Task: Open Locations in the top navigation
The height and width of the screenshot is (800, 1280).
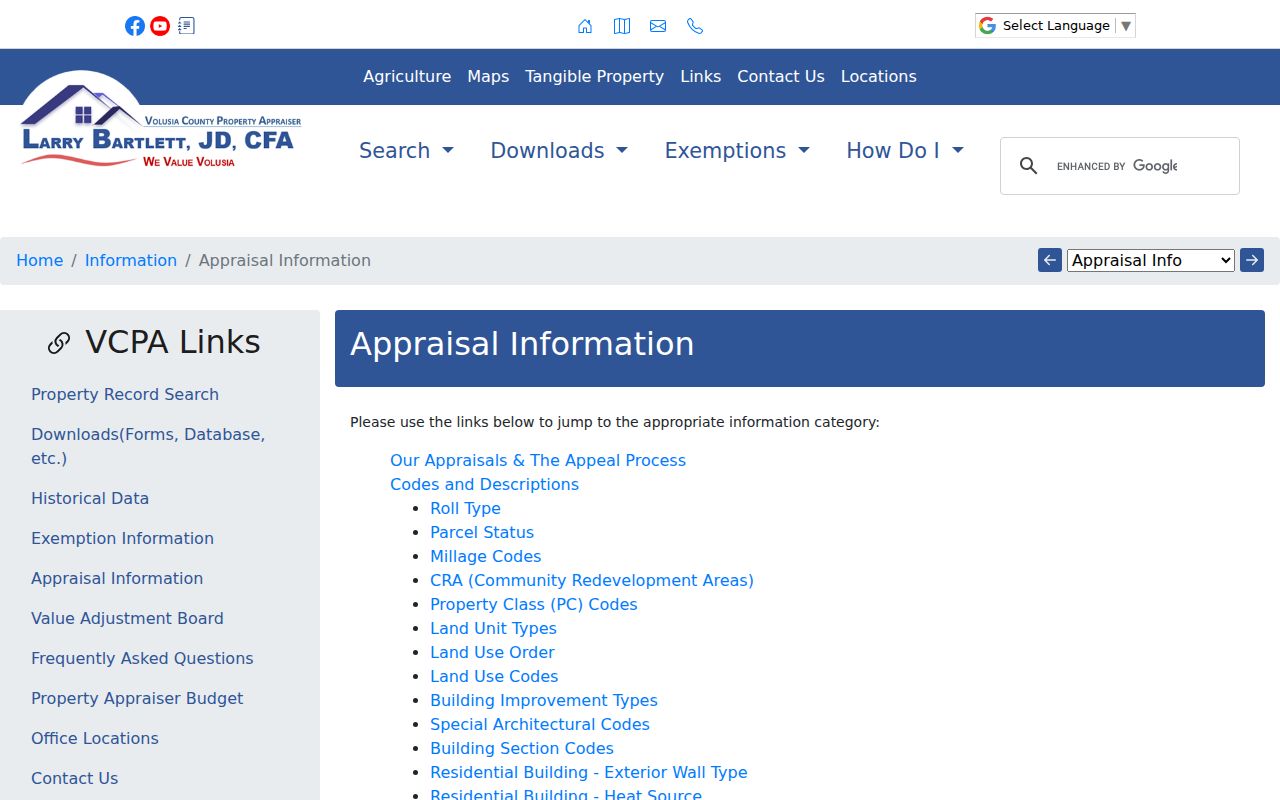Action: pos(878,77)
